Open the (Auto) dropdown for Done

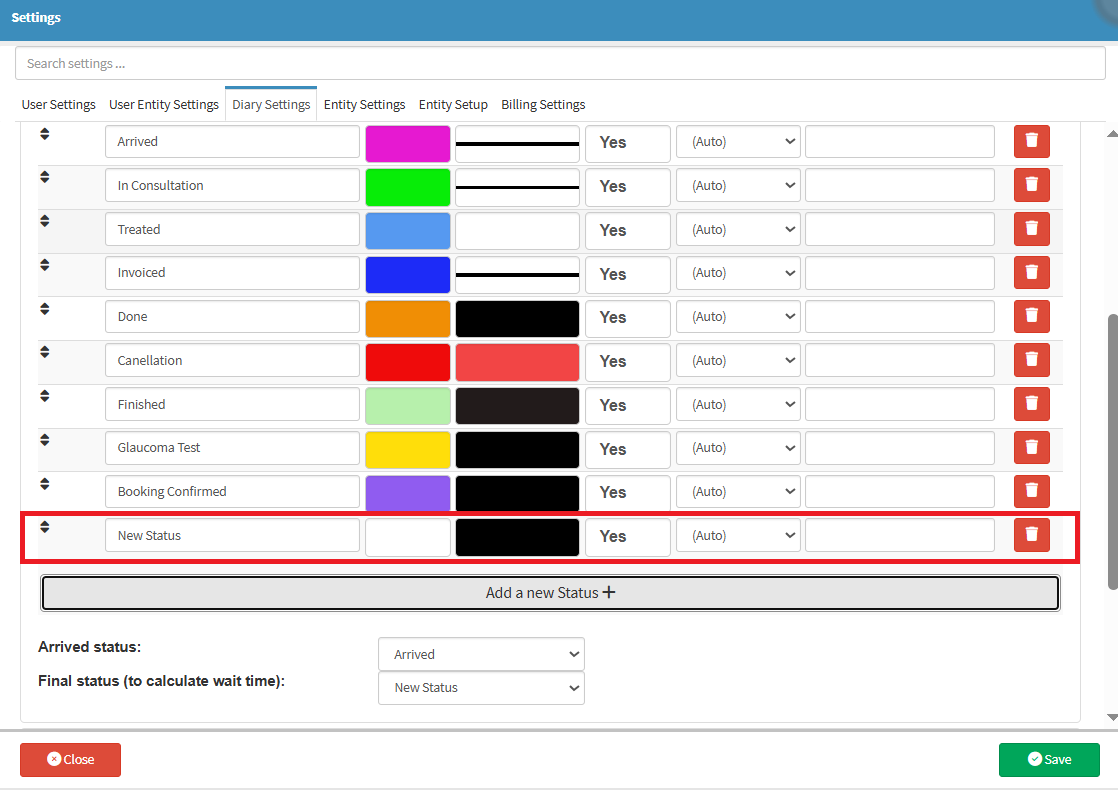738,317
